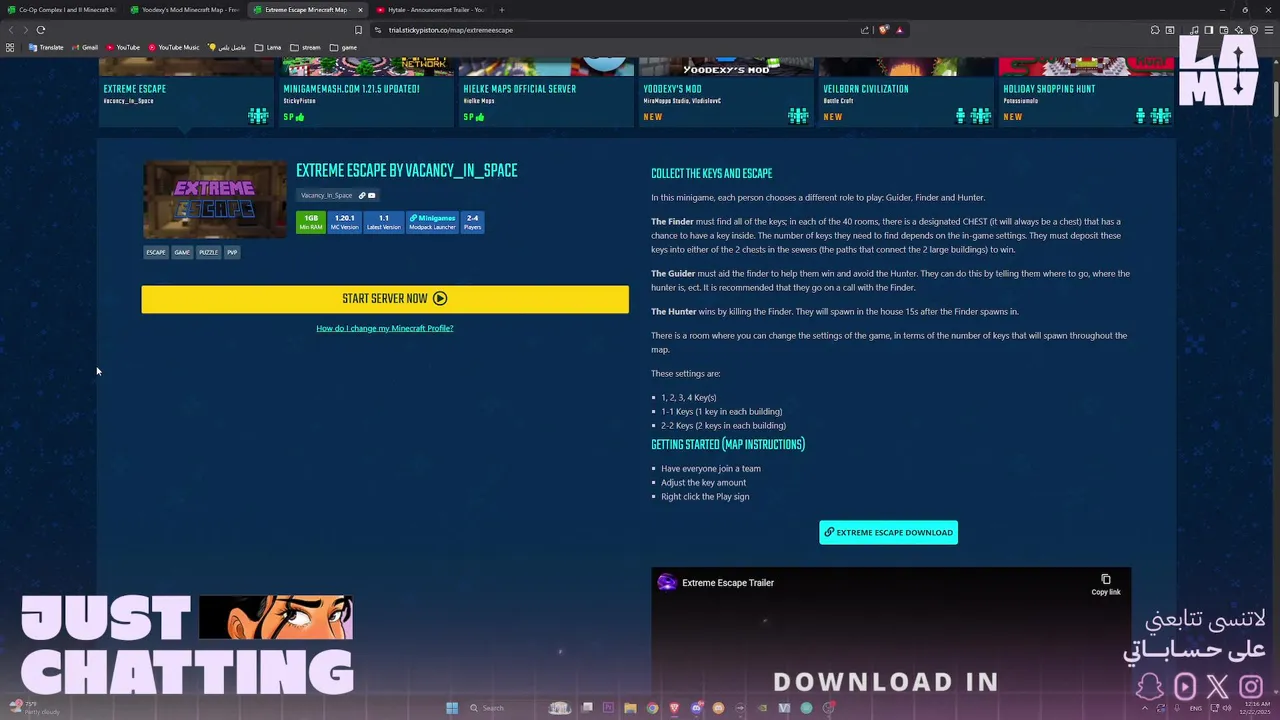Click the Copy link icon on trailer

click(1105, 585)
